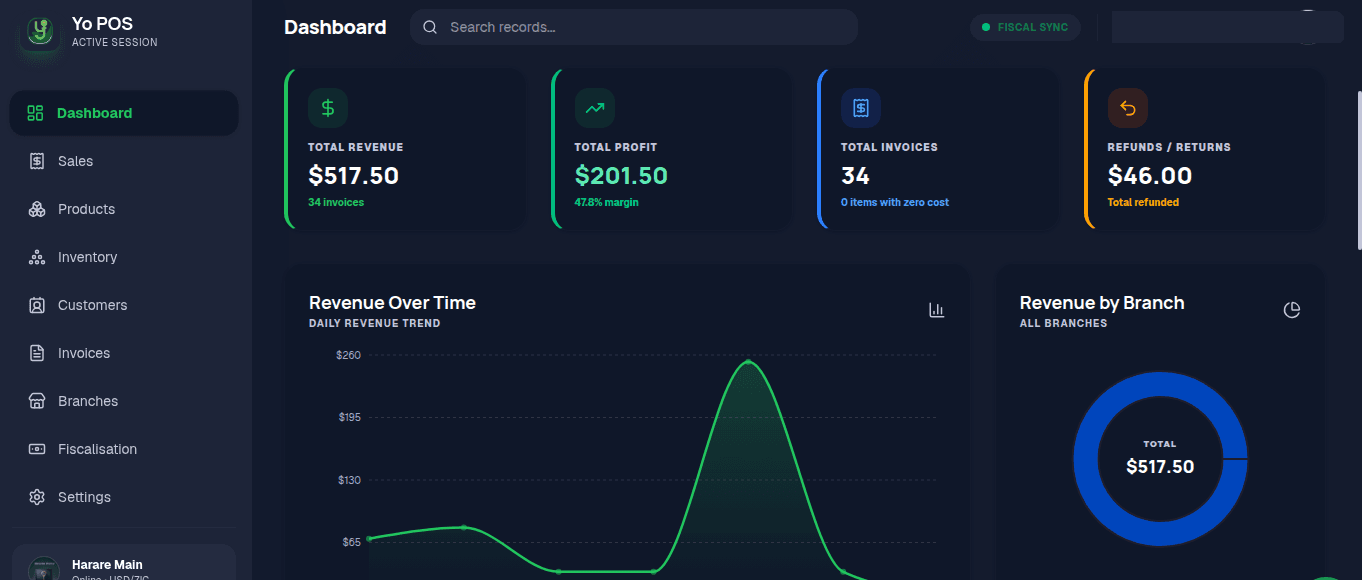Screen dimensions: 1362x580
Task: Click the $46.00 refunds value
Action: 1150,176
